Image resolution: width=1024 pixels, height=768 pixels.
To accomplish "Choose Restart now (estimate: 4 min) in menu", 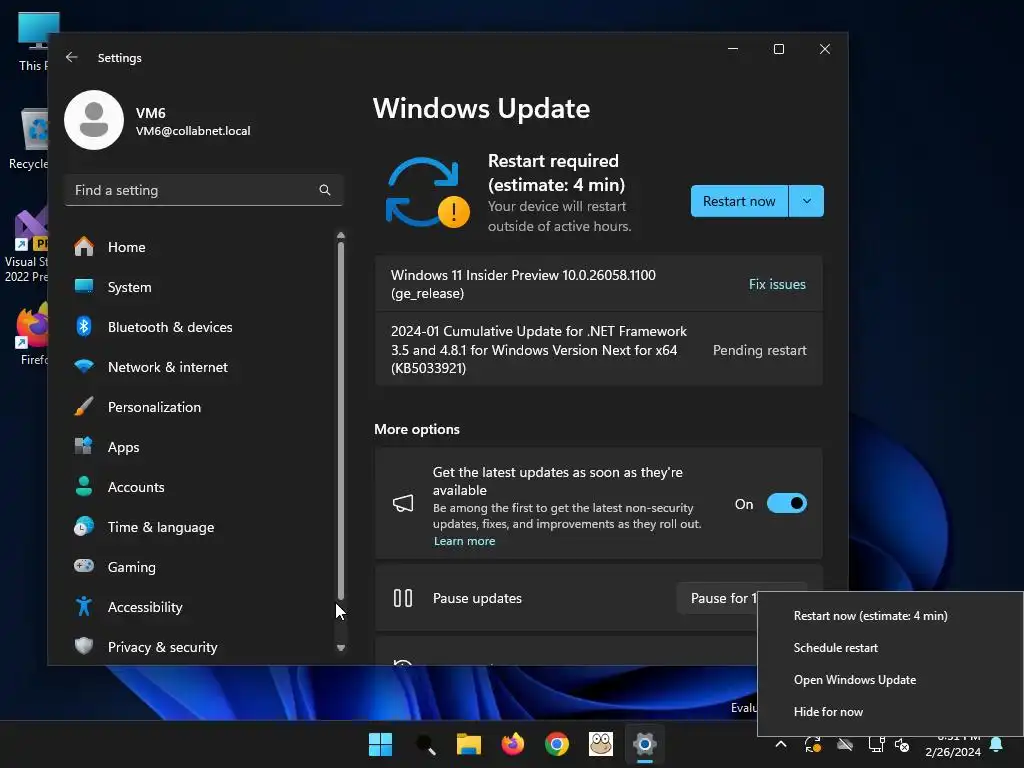I will point(871,616).
